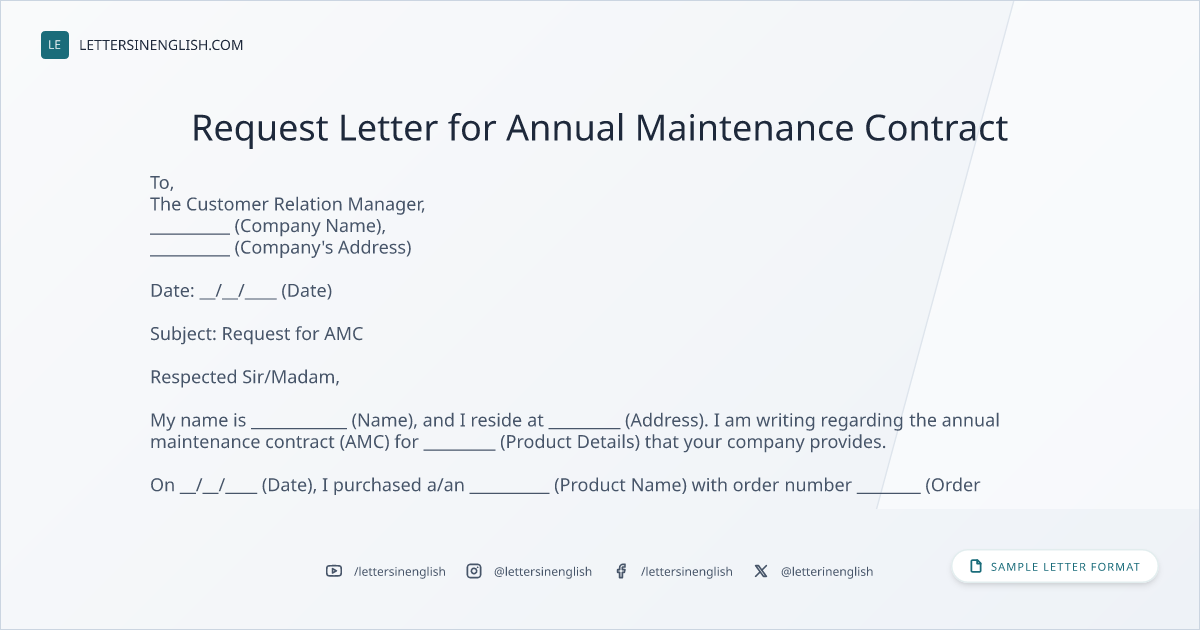Open the /lettersinenglish Facebook handle
1200x630 pixels.
pos(687,571)
